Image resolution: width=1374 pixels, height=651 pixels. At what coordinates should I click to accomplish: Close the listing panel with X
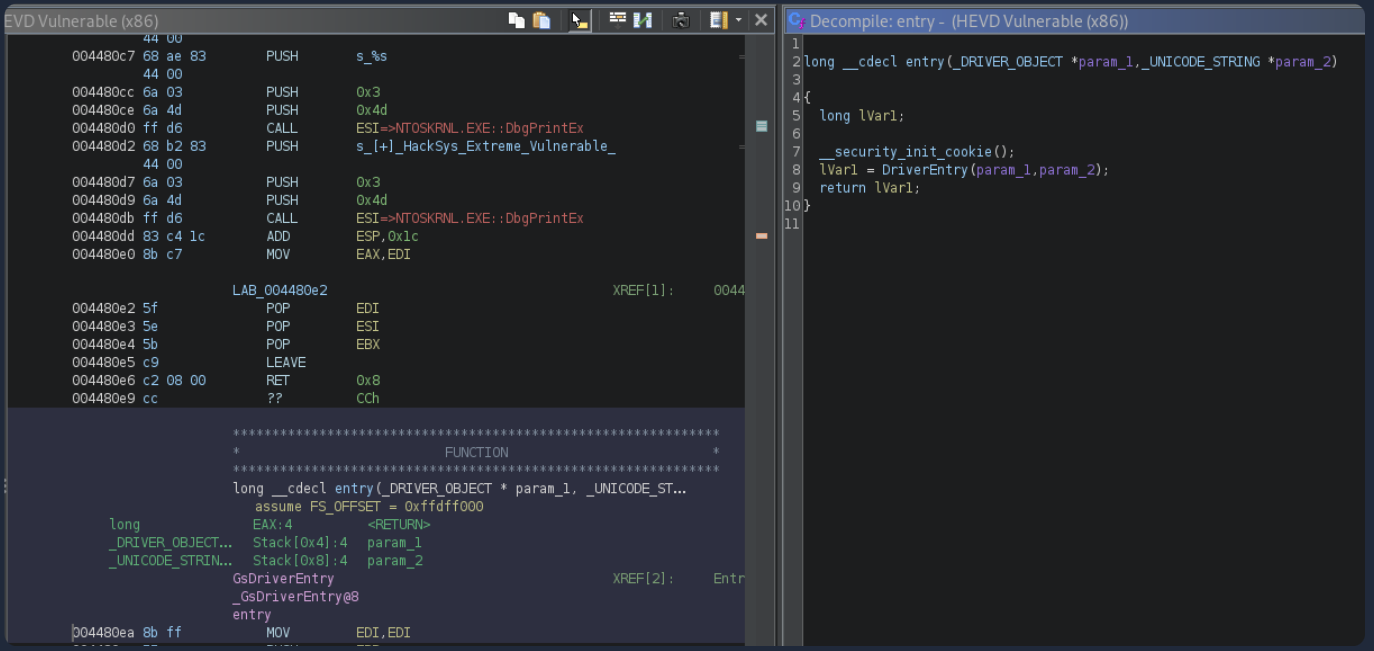[761, 20]
